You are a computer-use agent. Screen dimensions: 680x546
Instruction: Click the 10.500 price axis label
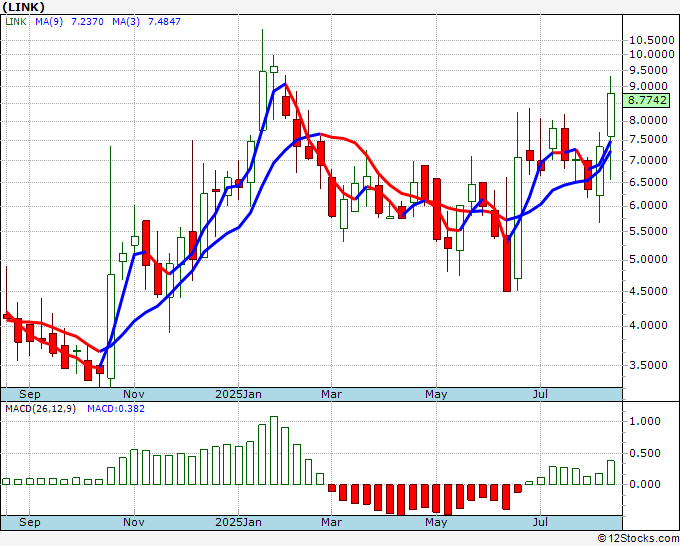coord(650,40)
